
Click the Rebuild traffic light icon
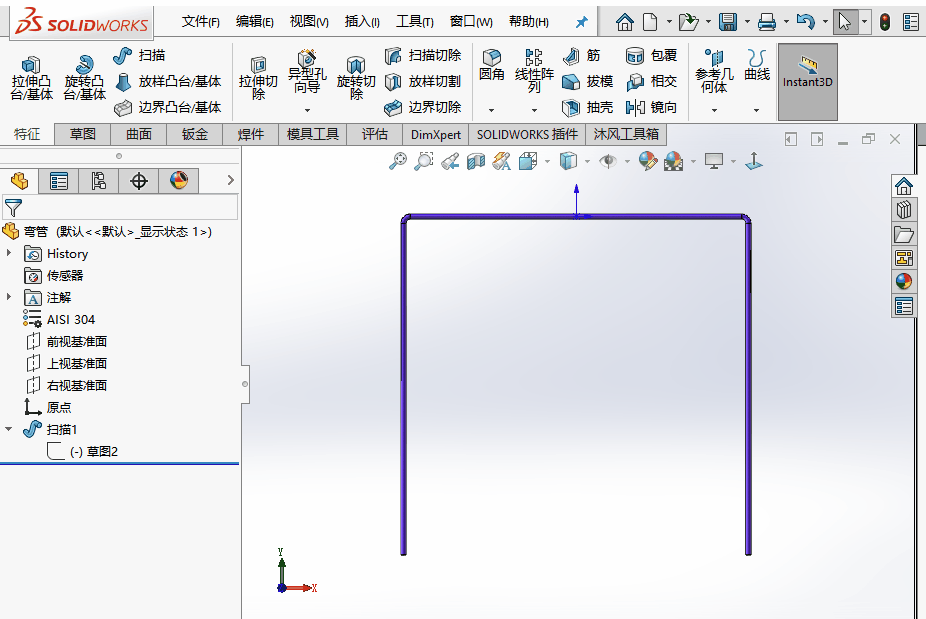tap(885, 22)
